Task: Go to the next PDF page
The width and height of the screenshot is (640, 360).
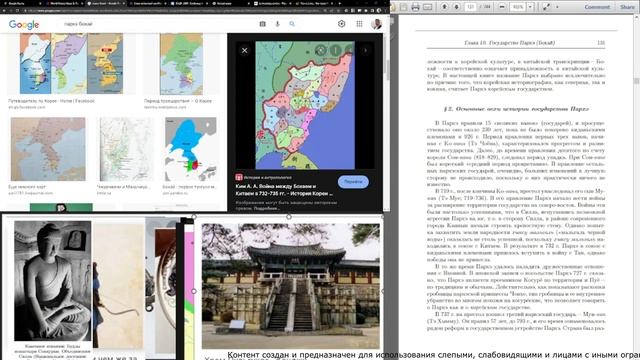Action: pyautogui.click(x=456, y=7)
